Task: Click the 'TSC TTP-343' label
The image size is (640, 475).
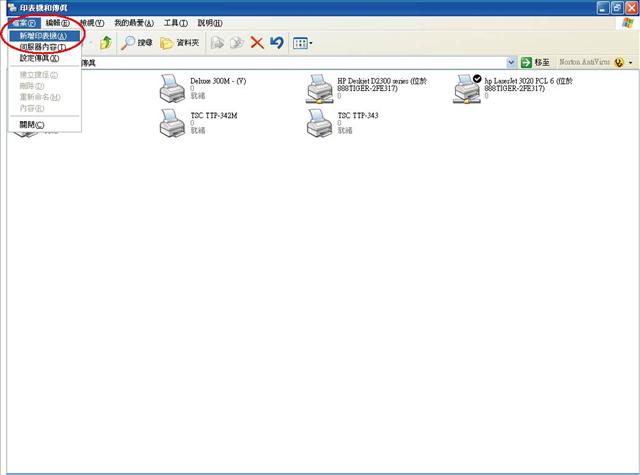Action: pos(358,115)
